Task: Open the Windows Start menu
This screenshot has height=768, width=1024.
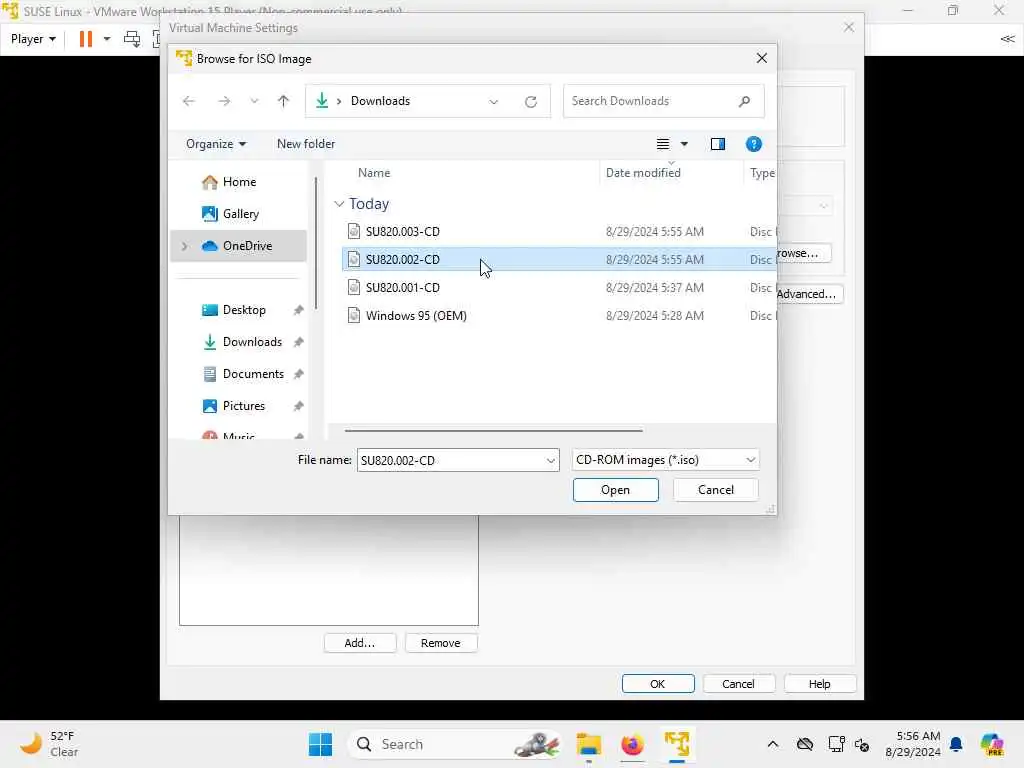Action: pos(320,744)
